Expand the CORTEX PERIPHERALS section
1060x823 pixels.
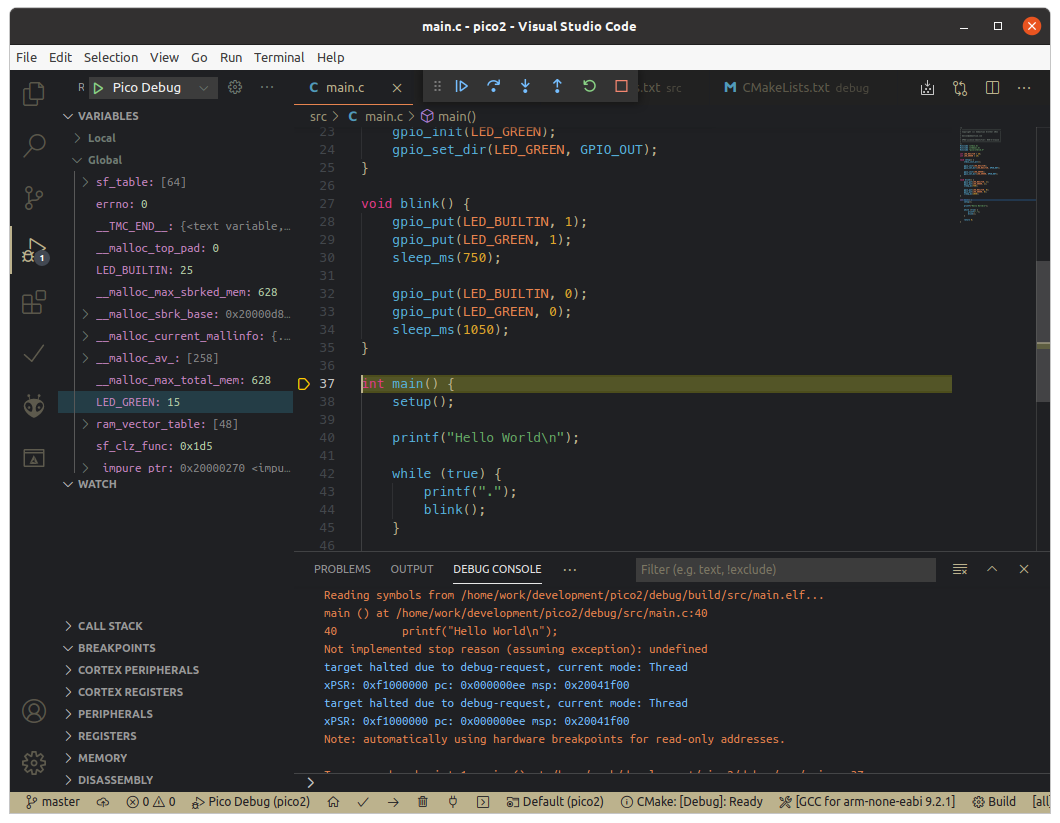138,670
